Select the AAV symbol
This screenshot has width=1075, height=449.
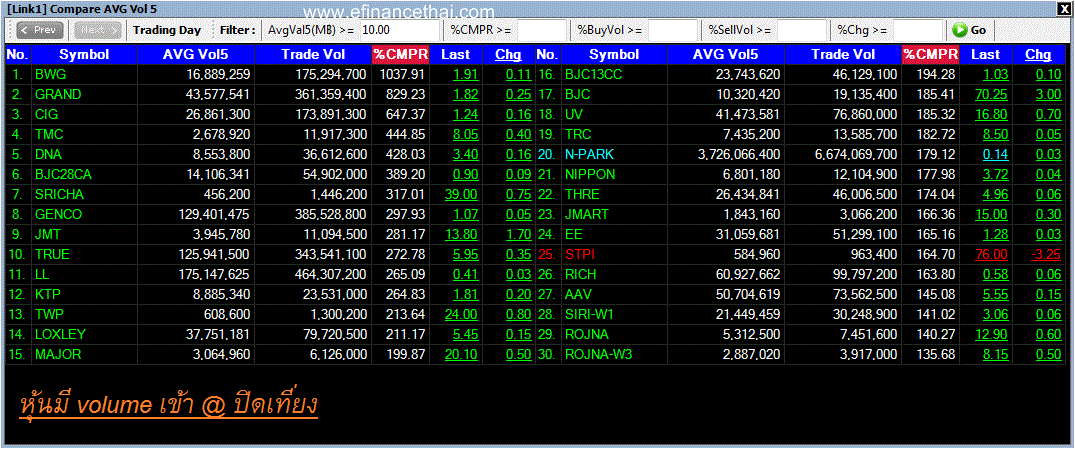tap(577, 295)
